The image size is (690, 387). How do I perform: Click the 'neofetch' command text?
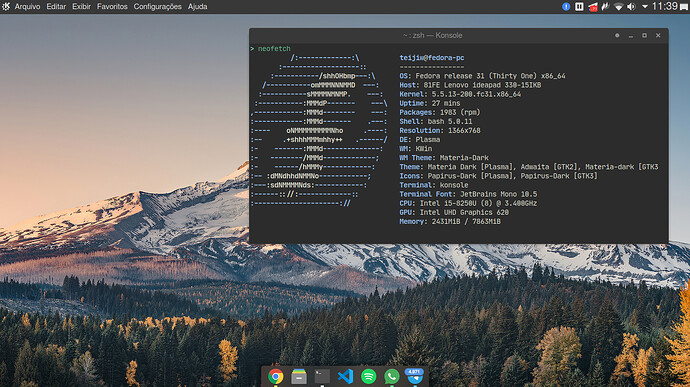pos(274,48)
